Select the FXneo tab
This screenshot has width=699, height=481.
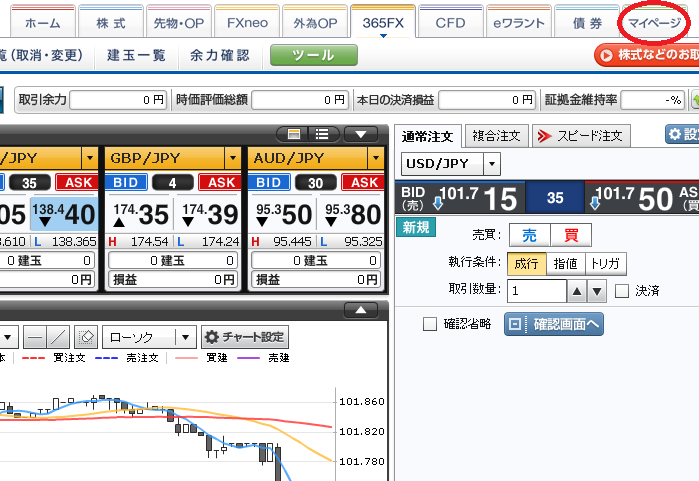click(247, 22)
